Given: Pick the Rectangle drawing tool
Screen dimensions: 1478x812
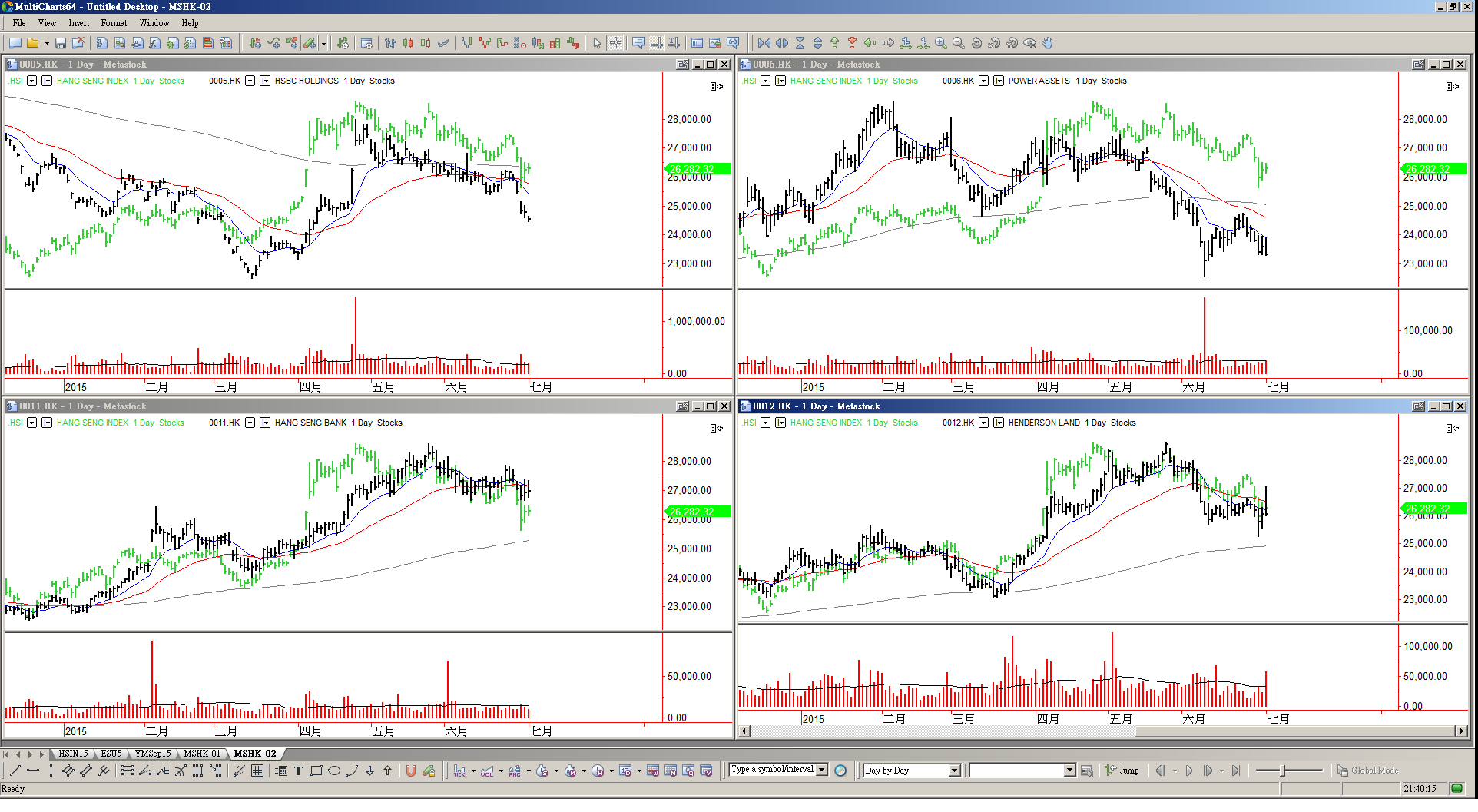Looking at the screenshot, I should (x=316, y=771).
